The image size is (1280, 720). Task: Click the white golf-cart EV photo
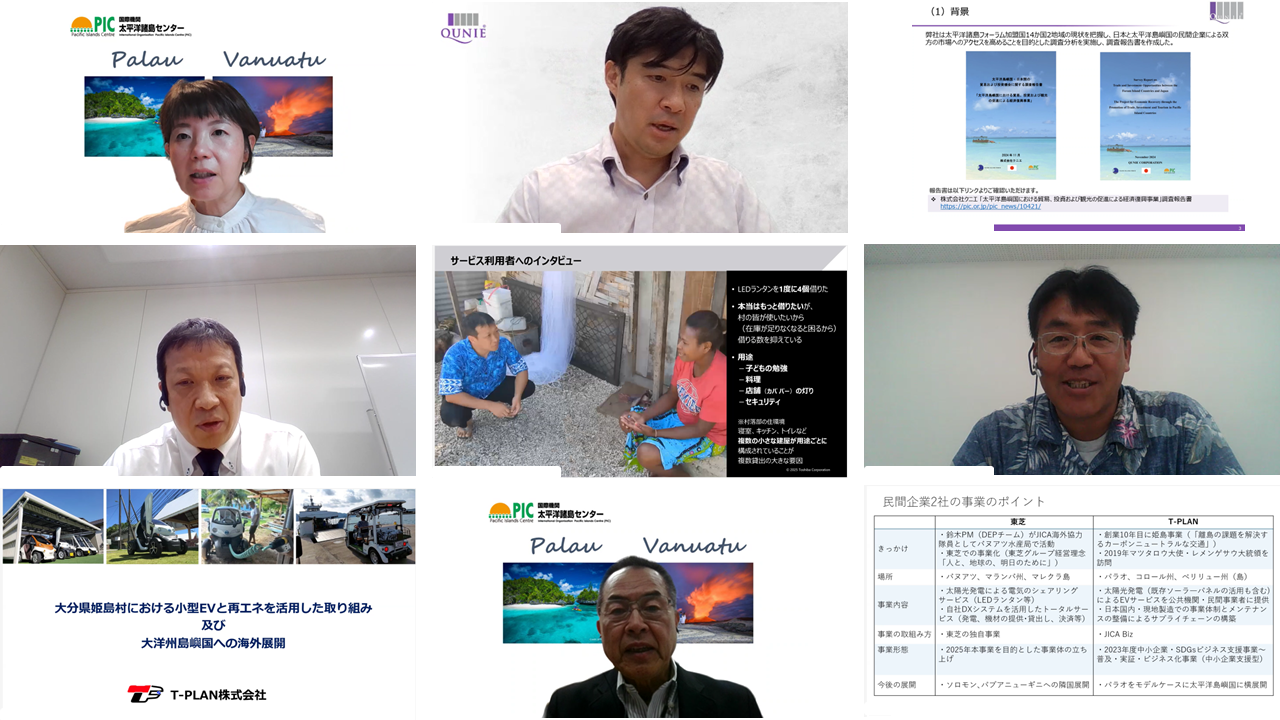coord(356,526)
